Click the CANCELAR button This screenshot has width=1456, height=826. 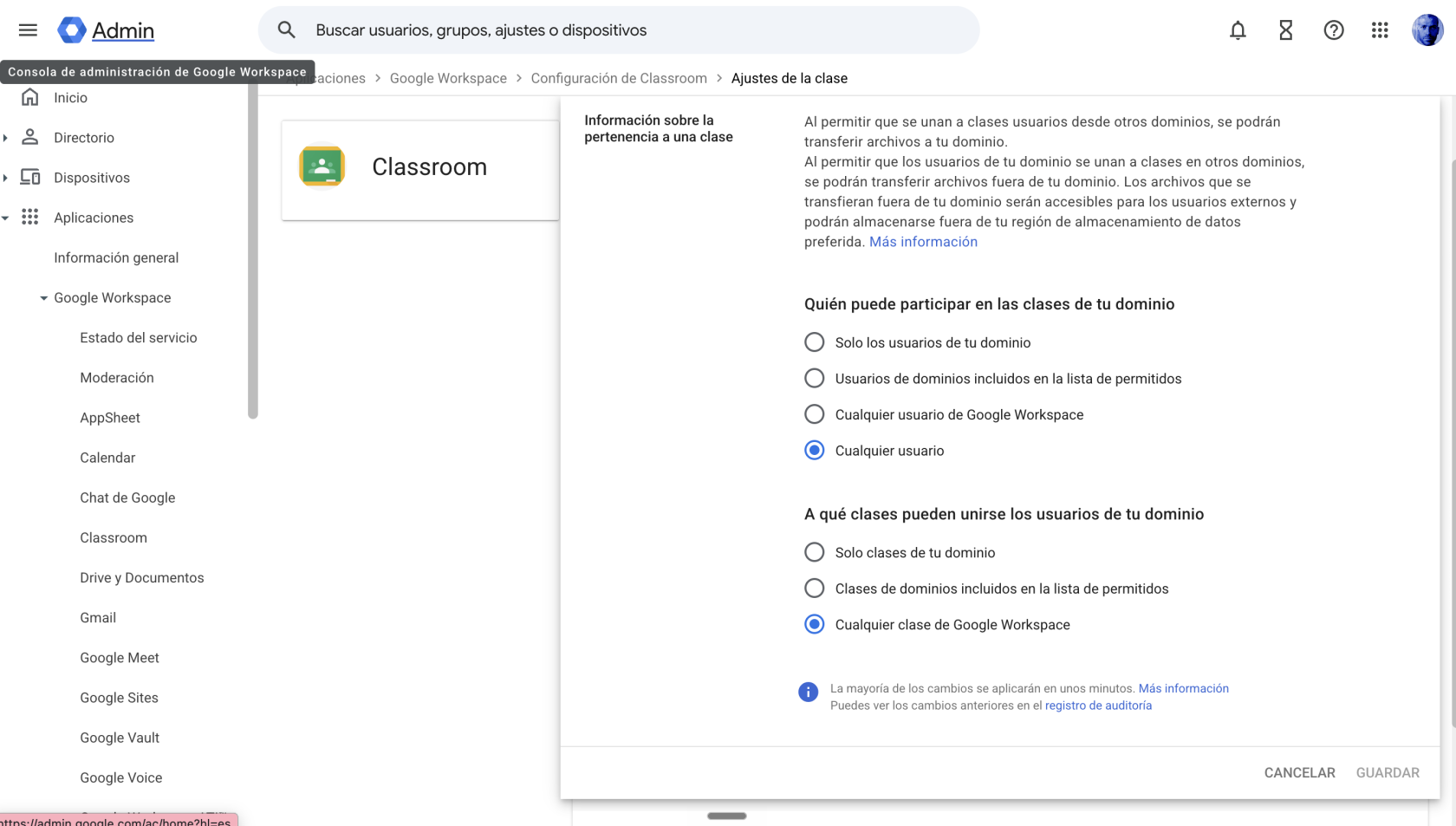[1299, 772]
